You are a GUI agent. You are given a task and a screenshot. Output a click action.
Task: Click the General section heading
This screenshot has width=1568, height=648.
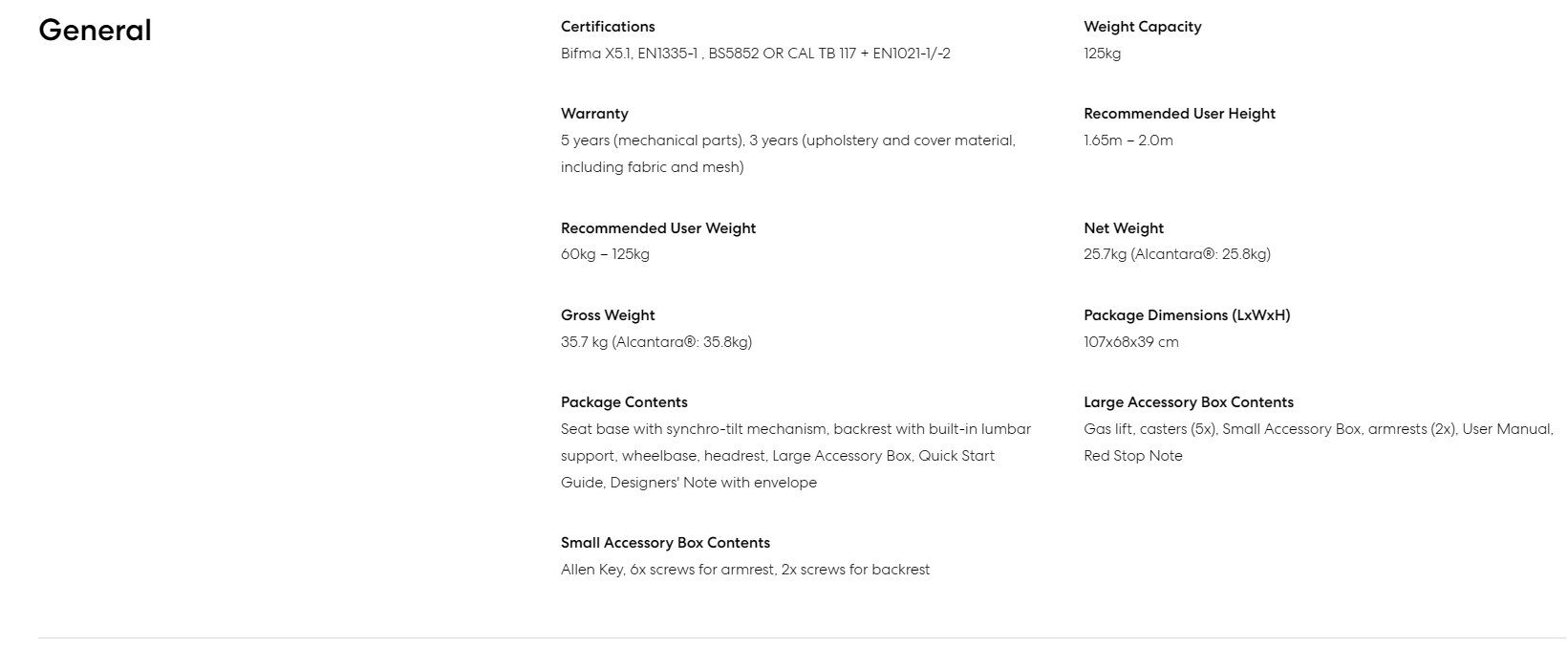click(95, 31)
